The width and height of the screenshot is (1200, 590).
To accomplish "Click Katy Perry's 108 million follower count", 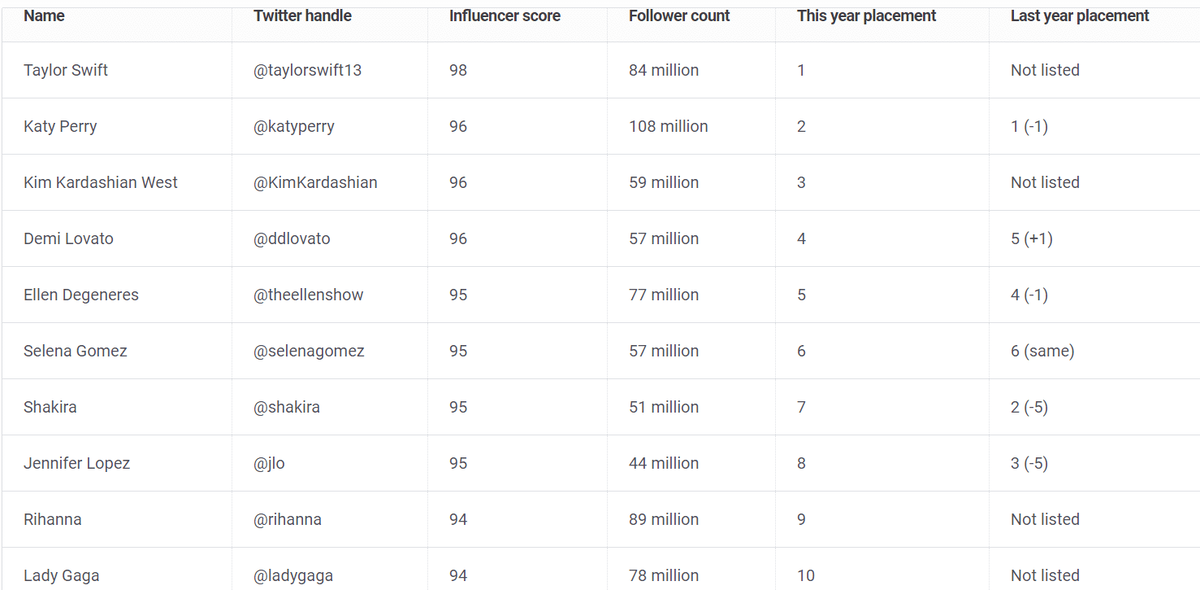I will (x=668, y=126).
